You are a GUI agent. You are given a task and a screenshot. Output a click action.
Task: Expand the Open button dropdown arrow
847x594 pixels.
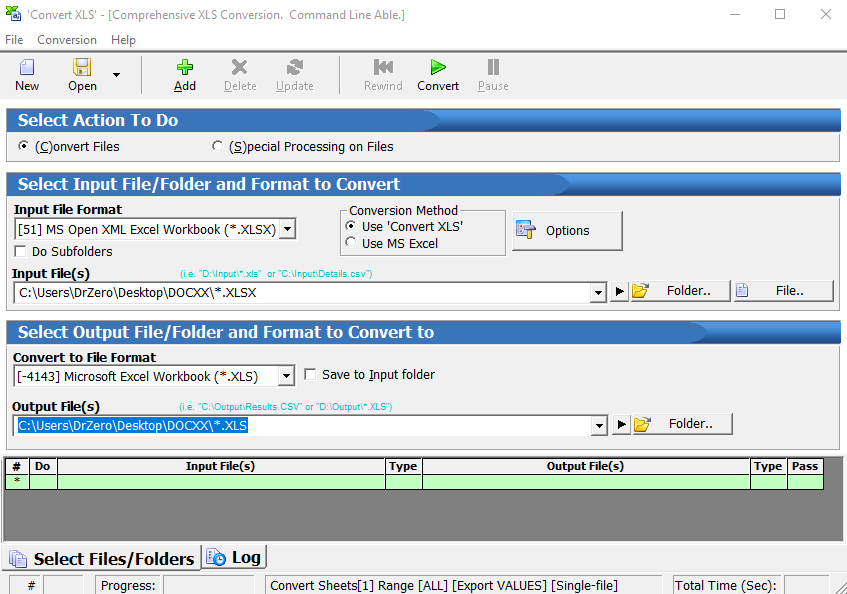pos(116,75)
